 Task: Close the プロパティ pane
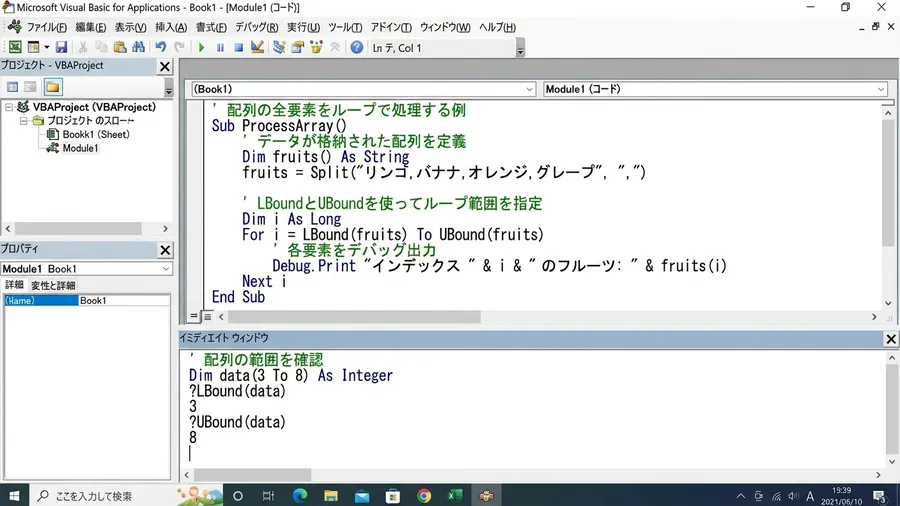pyautogui.click(x=165, y=250)
